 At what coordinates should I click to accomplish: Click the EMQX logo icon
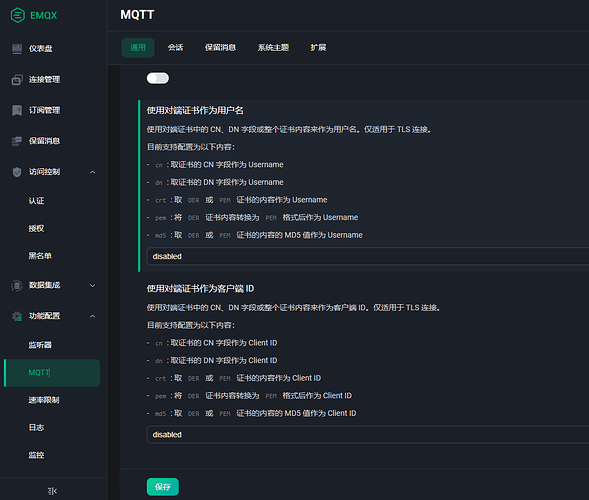click(18, 15)
